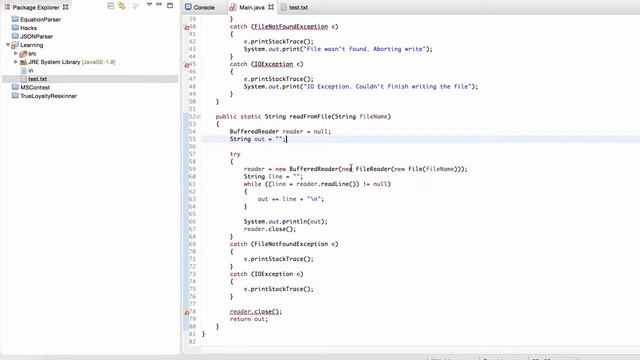Click the 'try' keyword on line 57
This screenshot has height=360, width=640.
pyautogui.click(x=235, y=154)
